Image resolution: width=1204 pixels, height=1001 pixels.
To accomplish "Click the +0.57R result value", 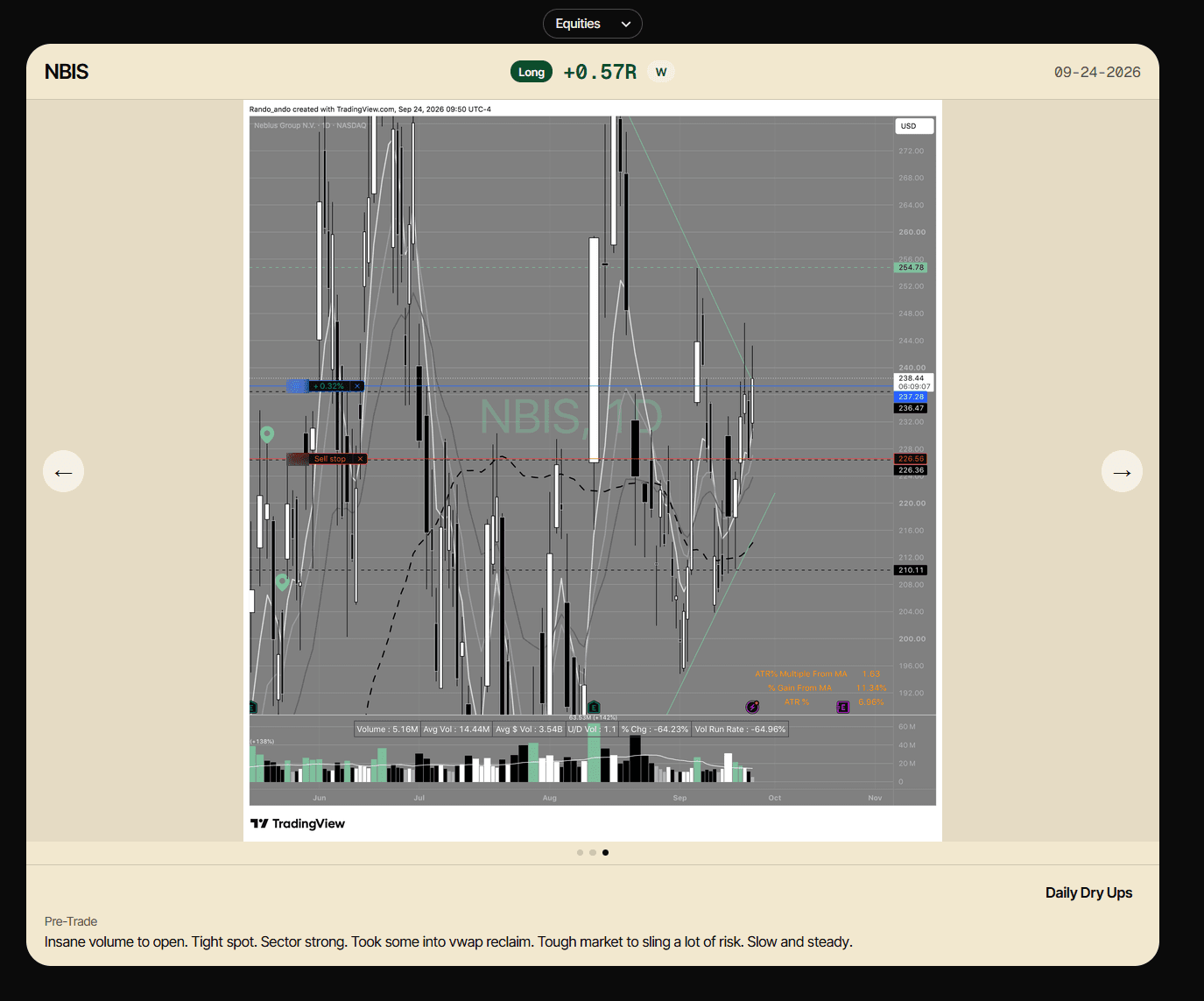I will [600, 72].
